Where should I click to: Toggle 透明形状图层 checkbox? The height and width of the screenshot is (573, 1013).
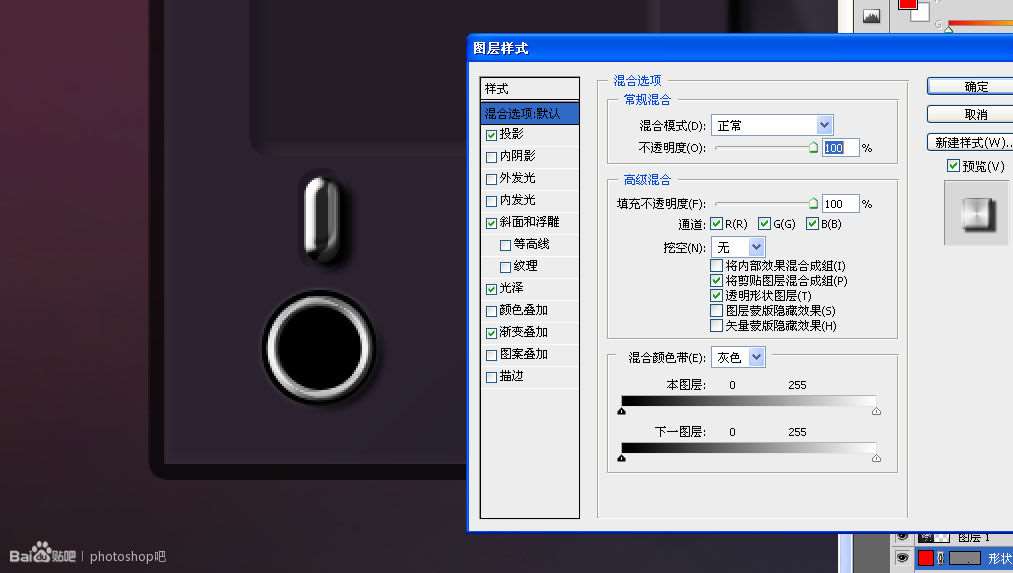click(x=716, y=295)
